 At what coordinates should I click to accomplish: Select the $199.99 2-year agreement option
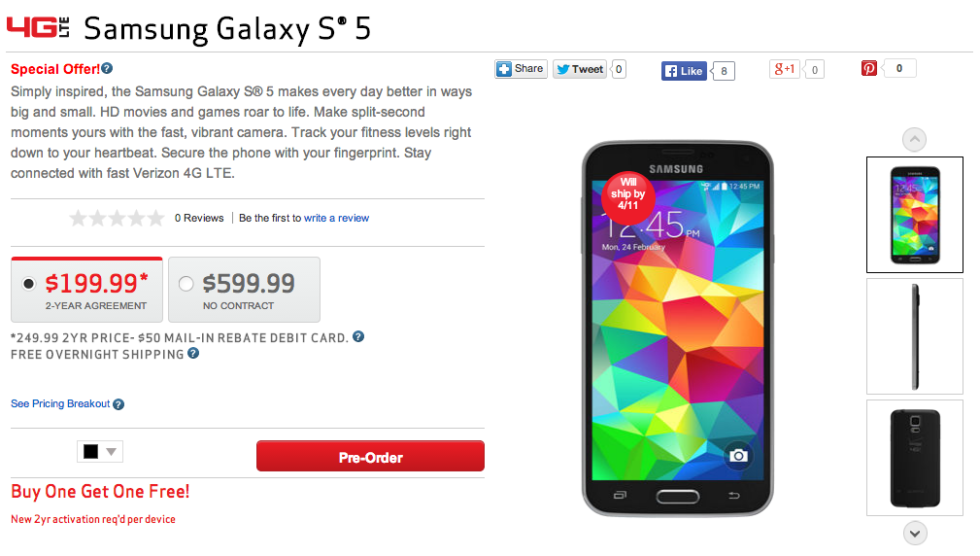pos(29,284)
